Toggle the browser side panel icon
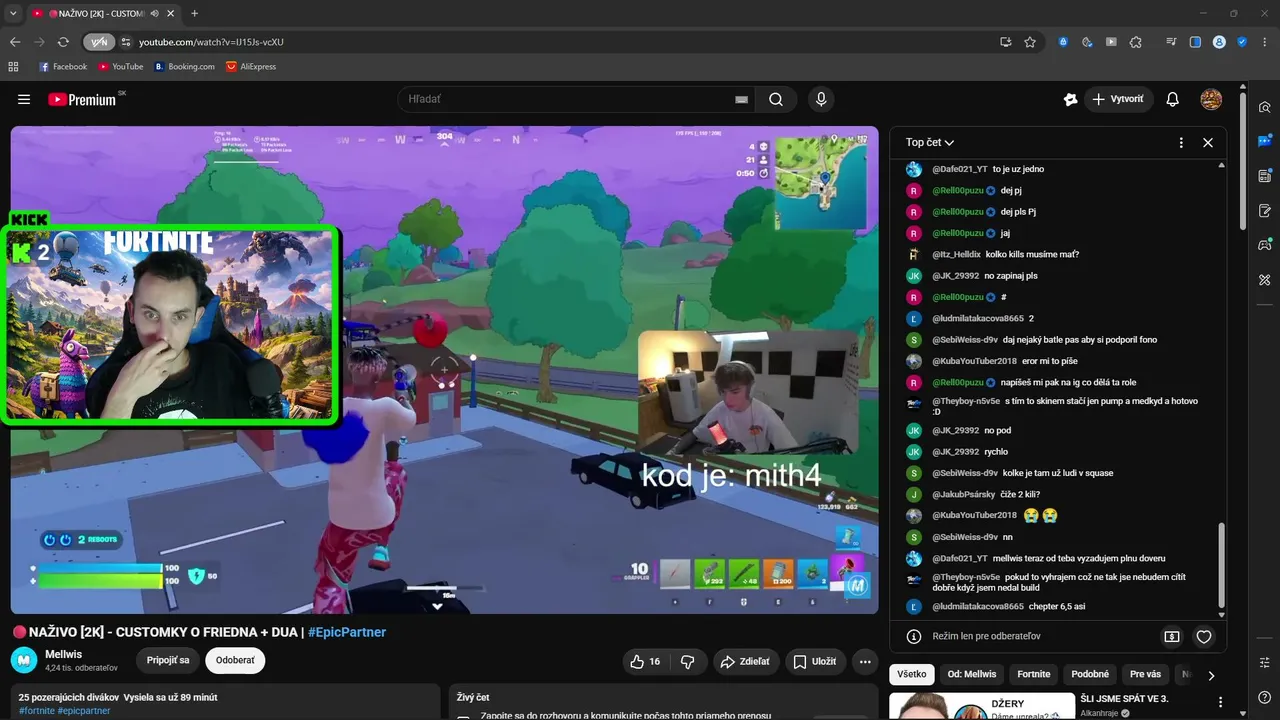The image size is (1280, 720). pyautogui.click(x=1195, y=42)
